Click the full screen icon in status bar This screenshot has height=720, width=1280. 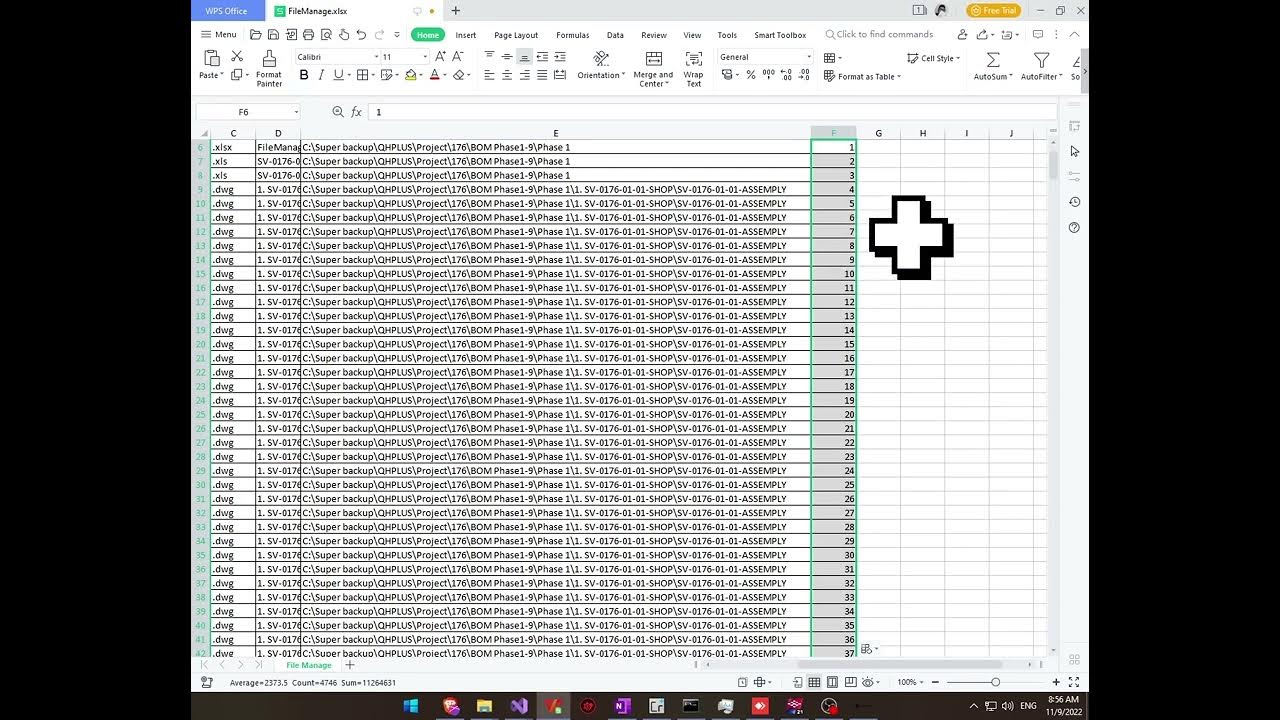[1074, 682]
